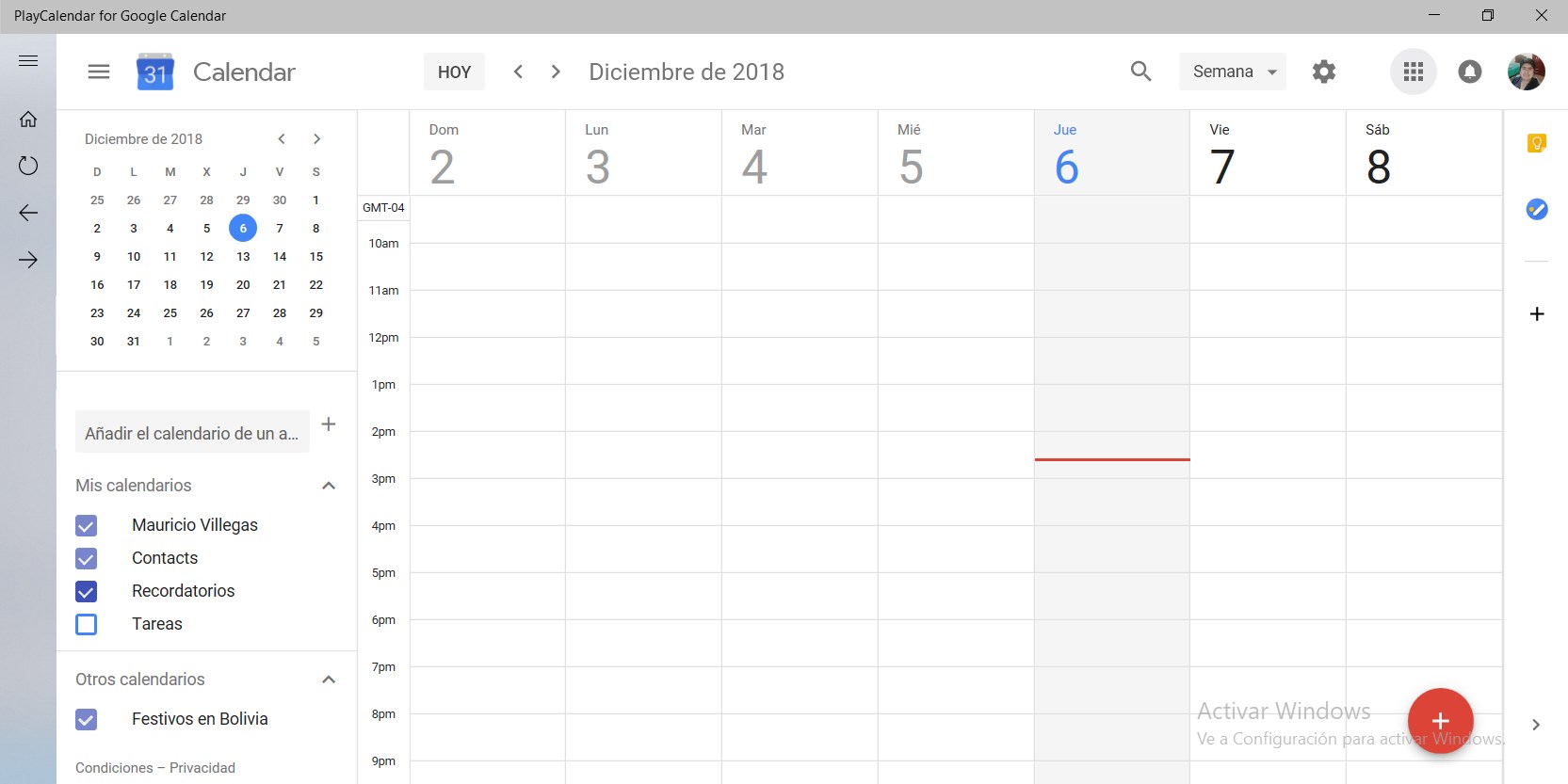Uncheck the Mauricio Villegas calendar
The height and width of the screenshot is (784, 1568).
click(86, 525)
